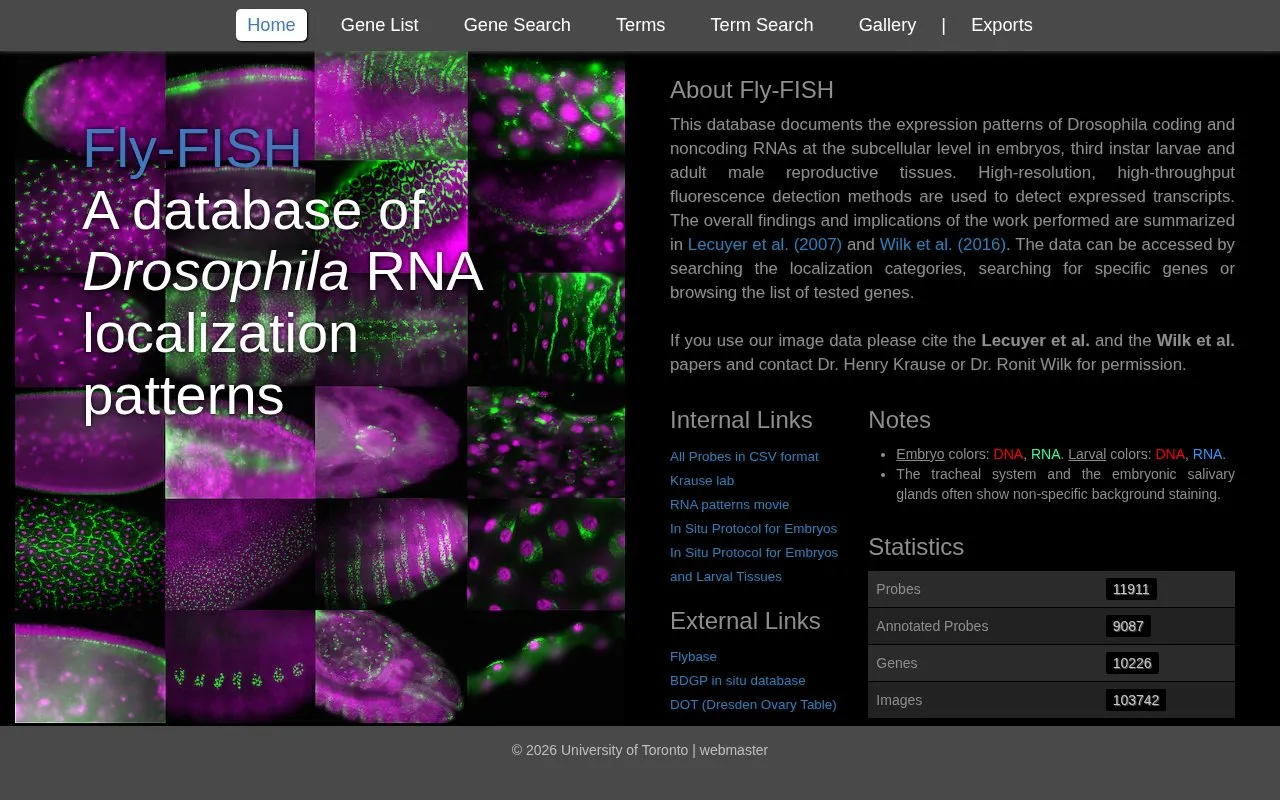Click the External Links heading
The image size is (1280, 800).
(745, 621)
